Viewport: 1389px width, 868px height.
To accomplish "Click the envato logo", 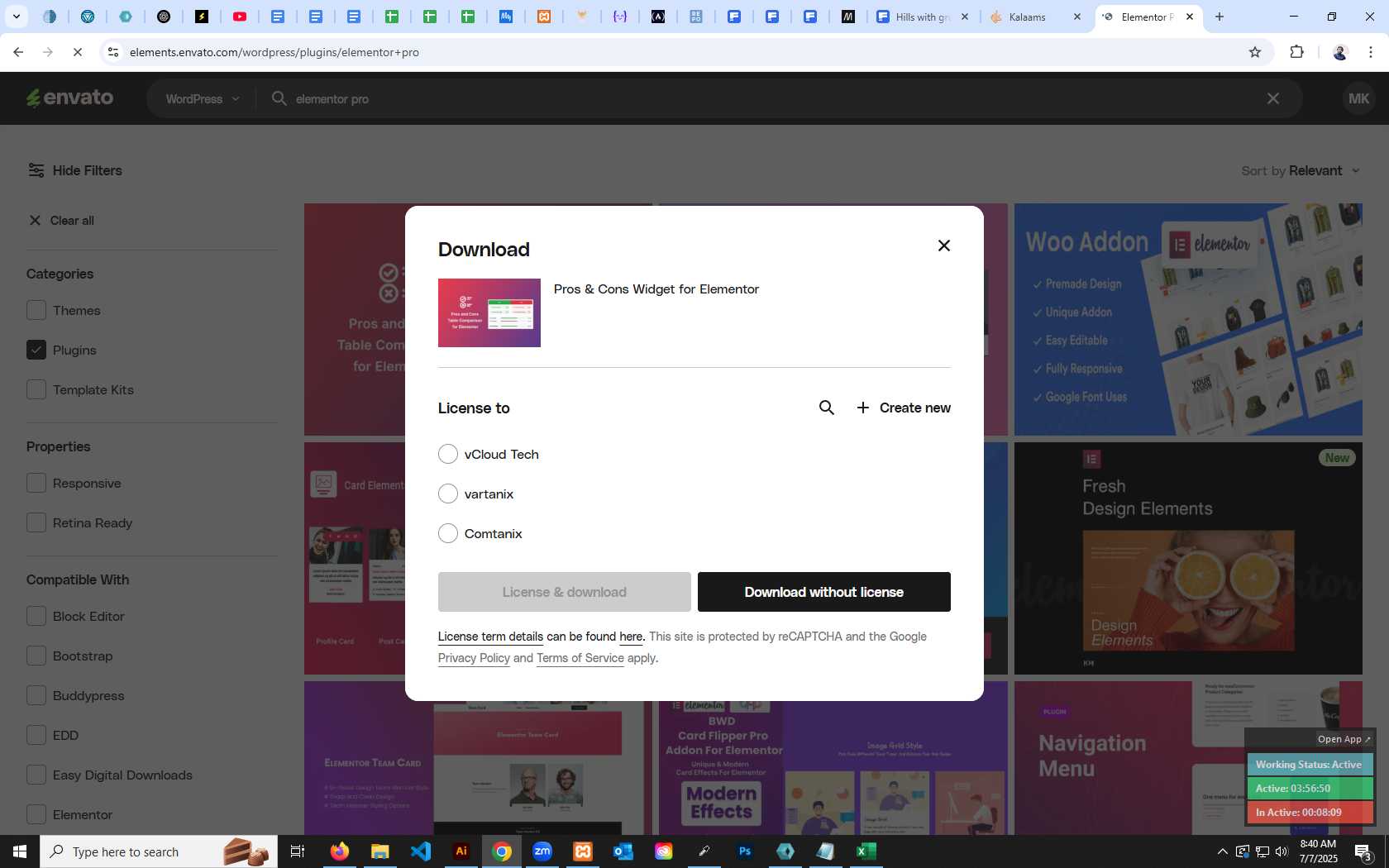I will click(70, 98).
